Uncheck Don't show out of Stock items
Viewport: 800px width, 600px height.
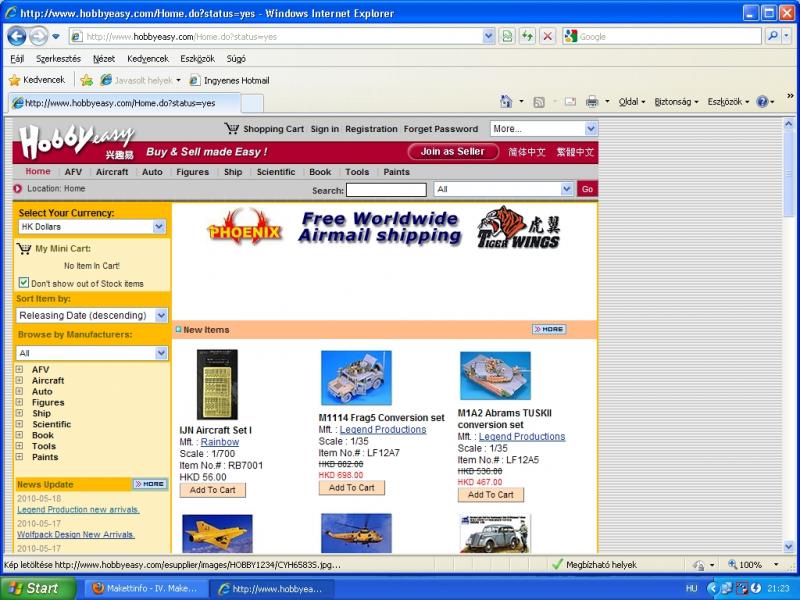24,283
